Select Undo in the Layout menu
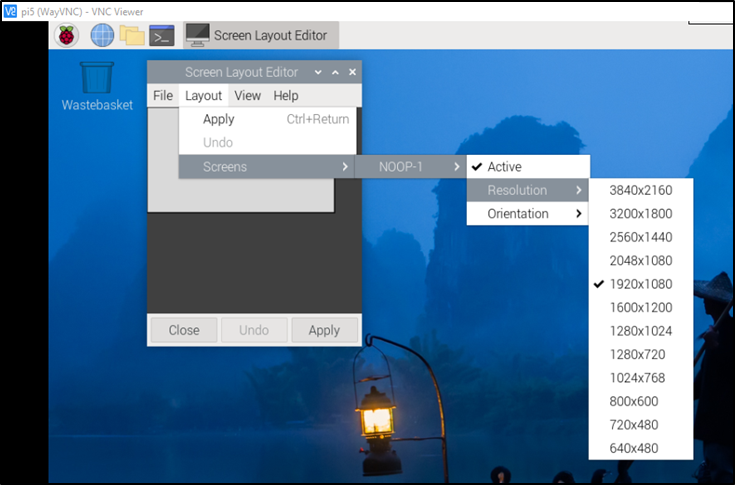The height and width of the screenshot is (485, 735). (267, 142)
